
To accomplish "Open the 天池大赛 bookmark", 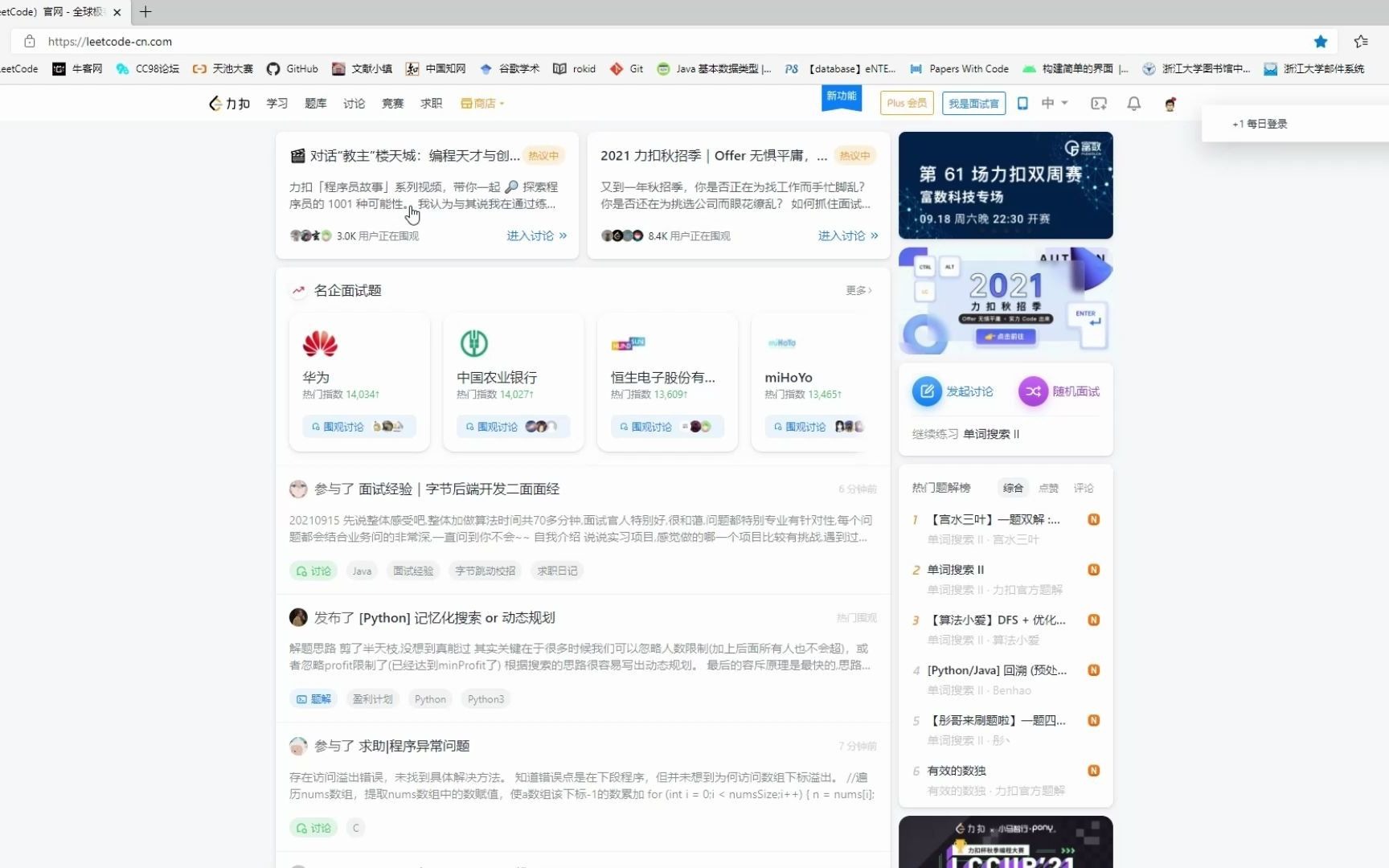I will click(223, 69).
